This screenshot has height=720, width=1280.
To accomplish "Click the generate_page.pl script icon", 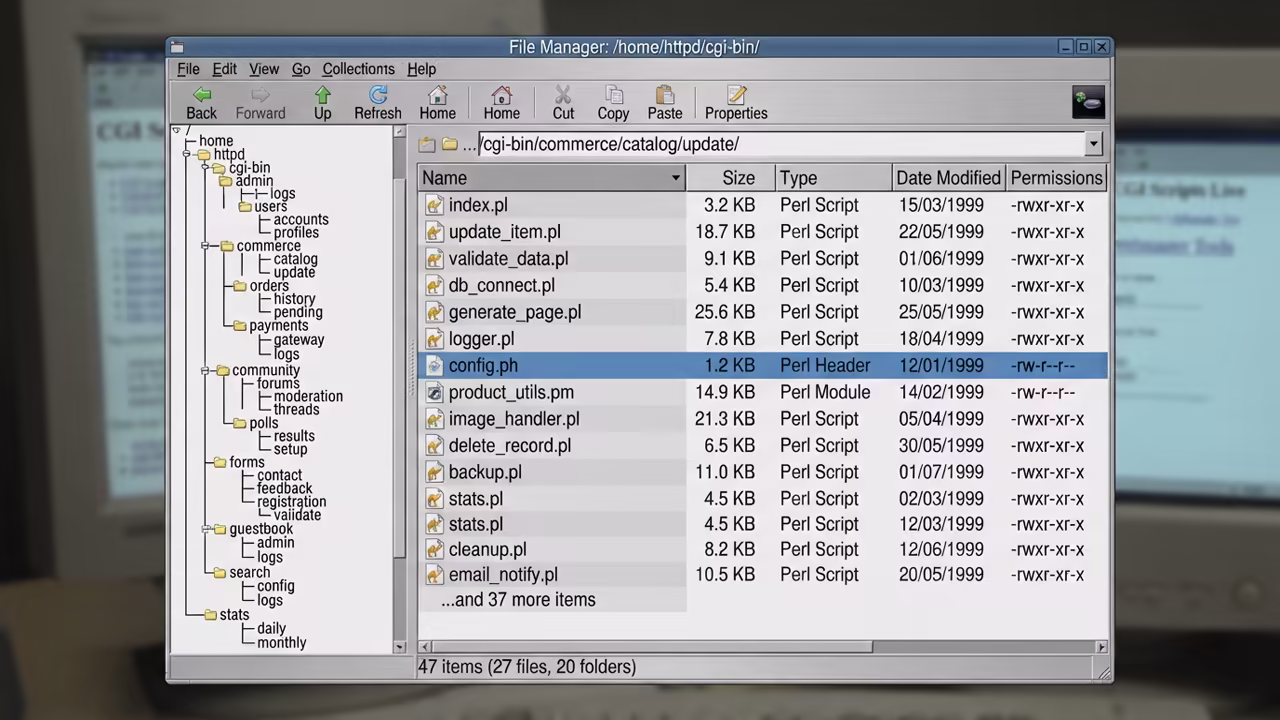I will (434, 312).
